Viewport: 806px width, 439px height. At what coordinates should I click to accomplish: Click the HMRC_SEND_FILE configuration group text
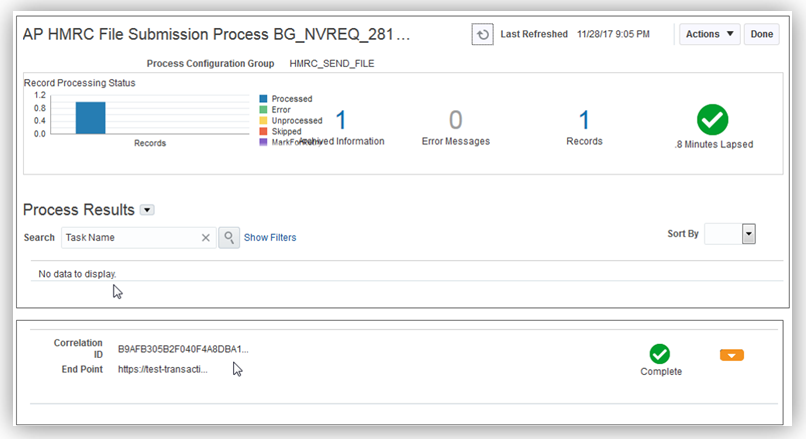[x=332, y=63]
